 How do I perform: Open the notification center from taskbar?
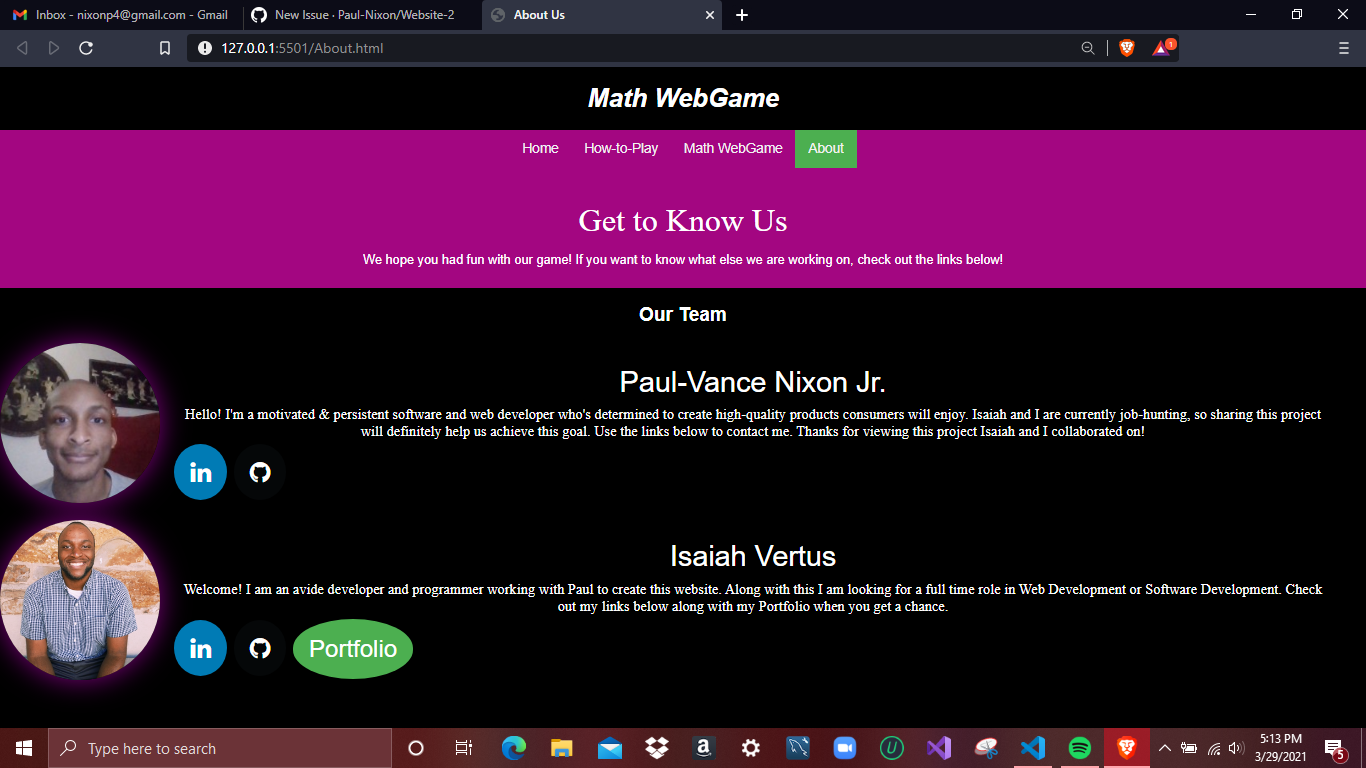coord(1332,747)
